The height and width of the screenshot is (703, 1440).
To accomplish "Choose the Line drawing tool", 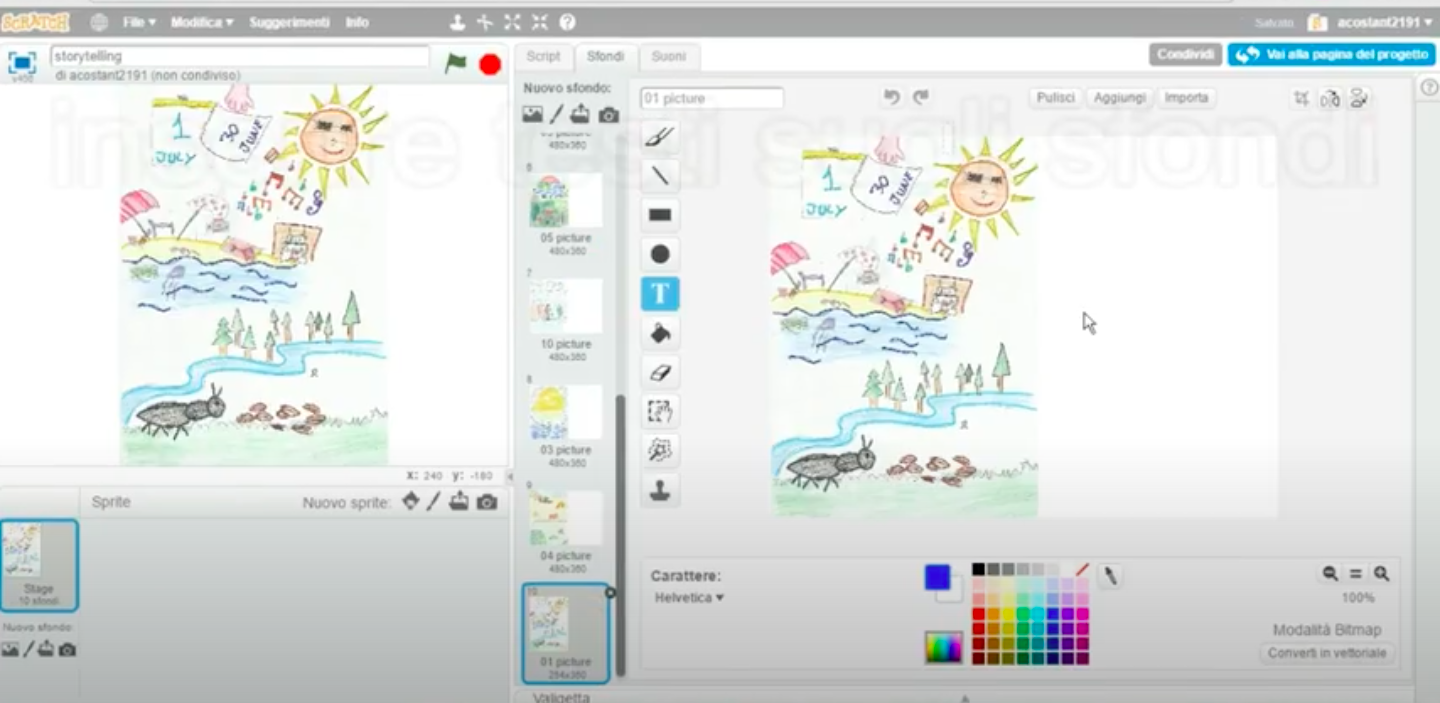I will coord(660,176).
